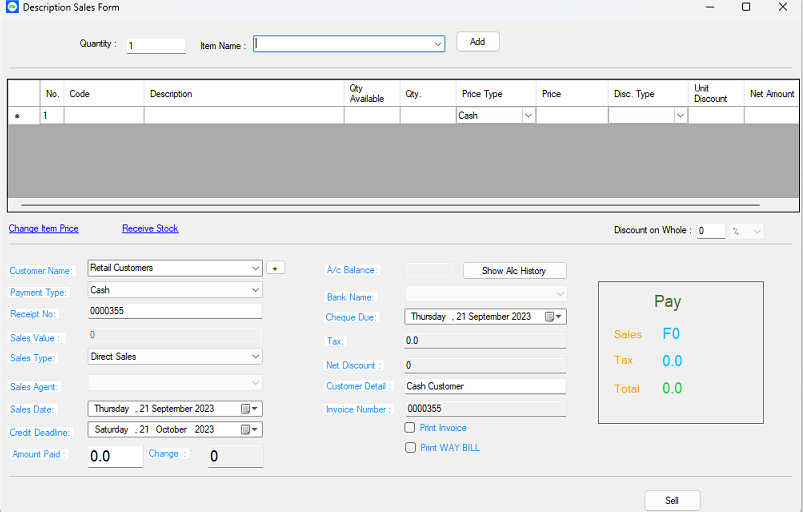Click the Sell button
Image resolution: width=803 pixels, height=512 pixels.
(672, 500)
